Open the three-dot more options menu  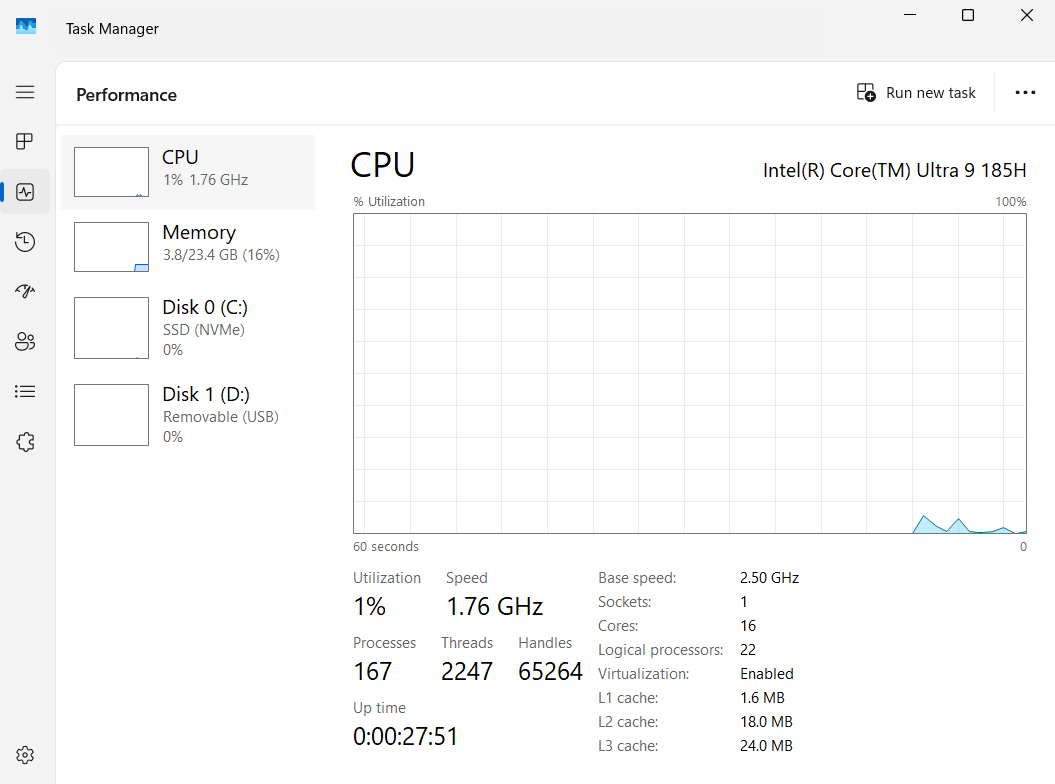1025,93
